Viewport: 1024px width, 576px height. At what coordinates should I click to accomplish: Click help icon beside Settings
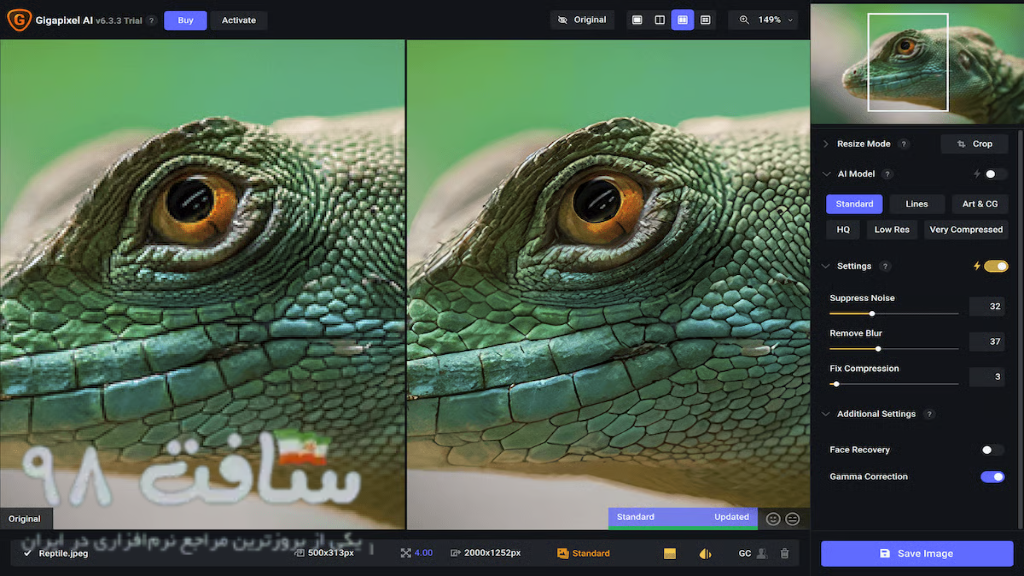click(x=885, y=266)
